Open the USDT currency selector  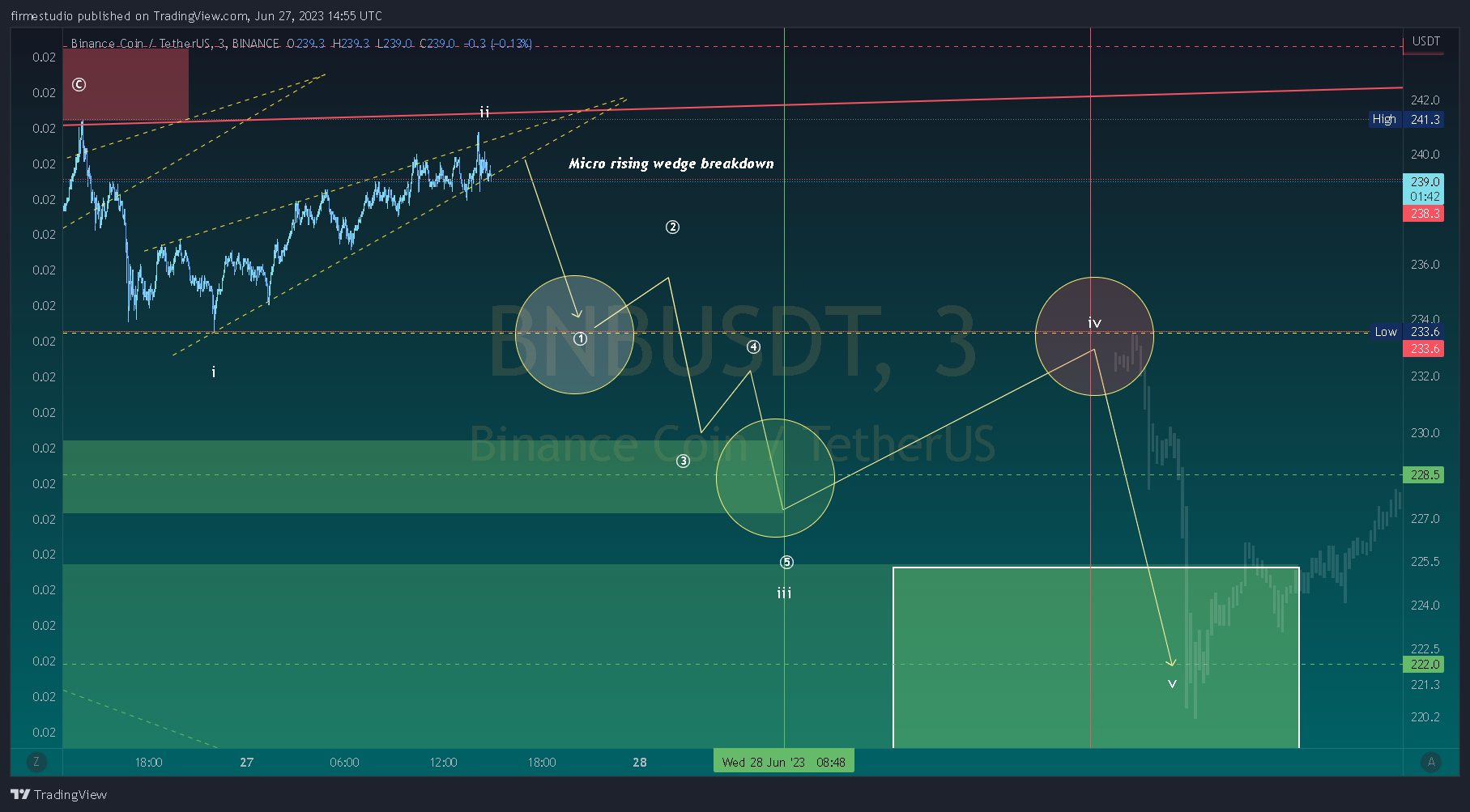pyautogui.click(x=1426, y=41)
